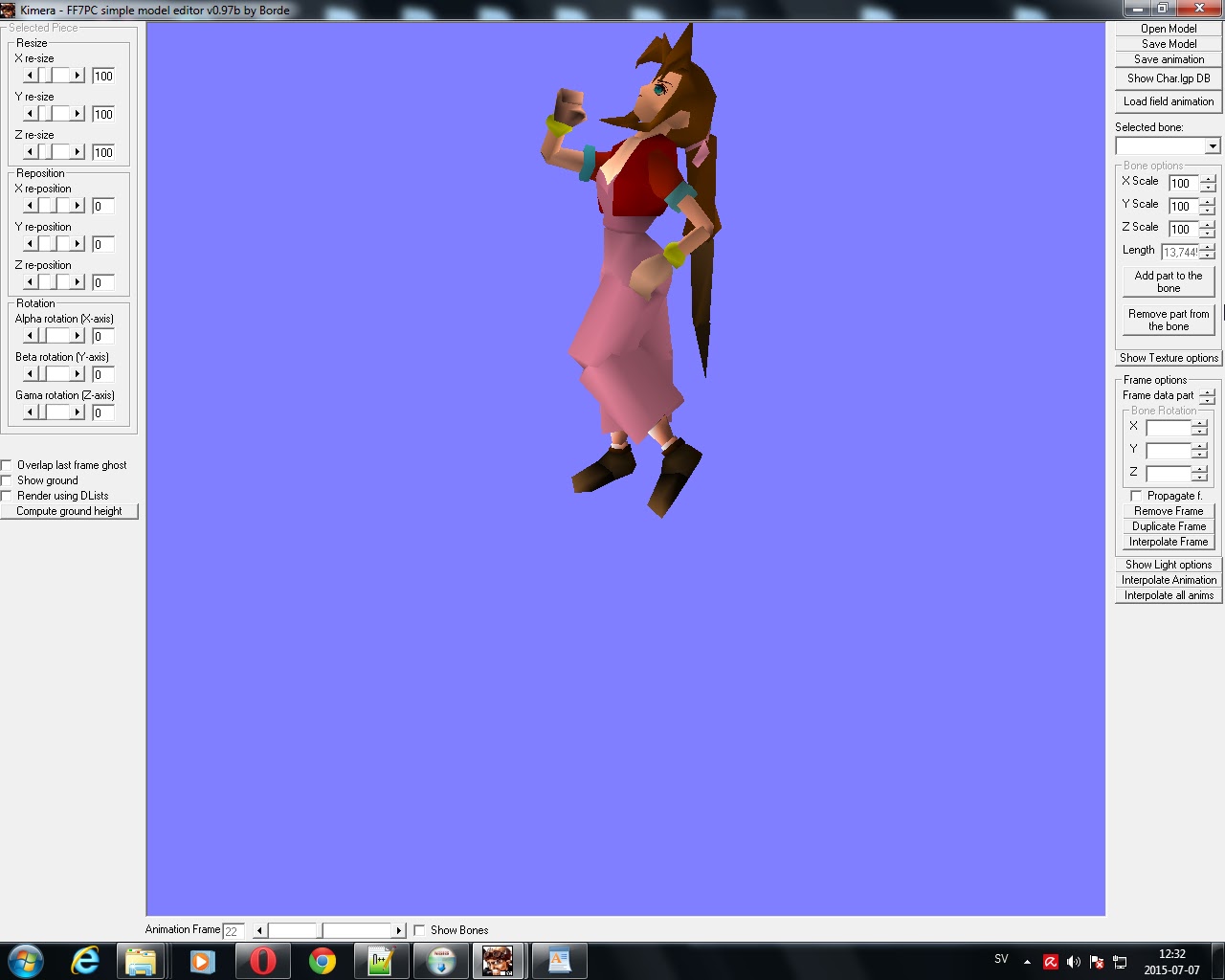Click Compute ground height button

click(x=69, y=511)
